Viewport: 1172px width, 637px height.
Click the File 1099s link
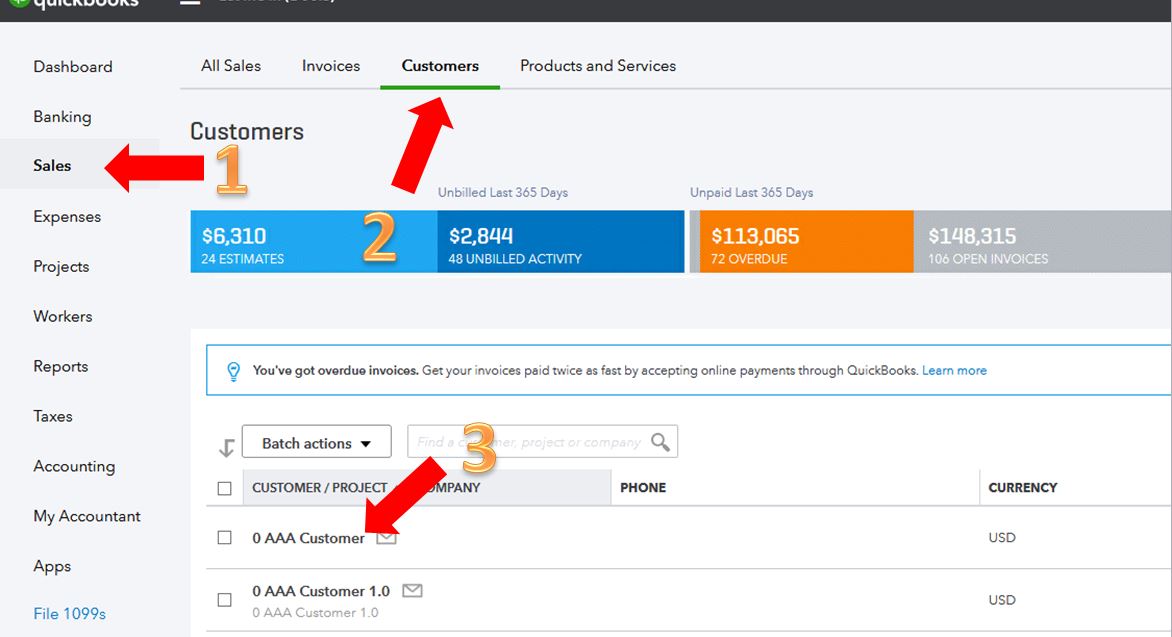point(70,613)
